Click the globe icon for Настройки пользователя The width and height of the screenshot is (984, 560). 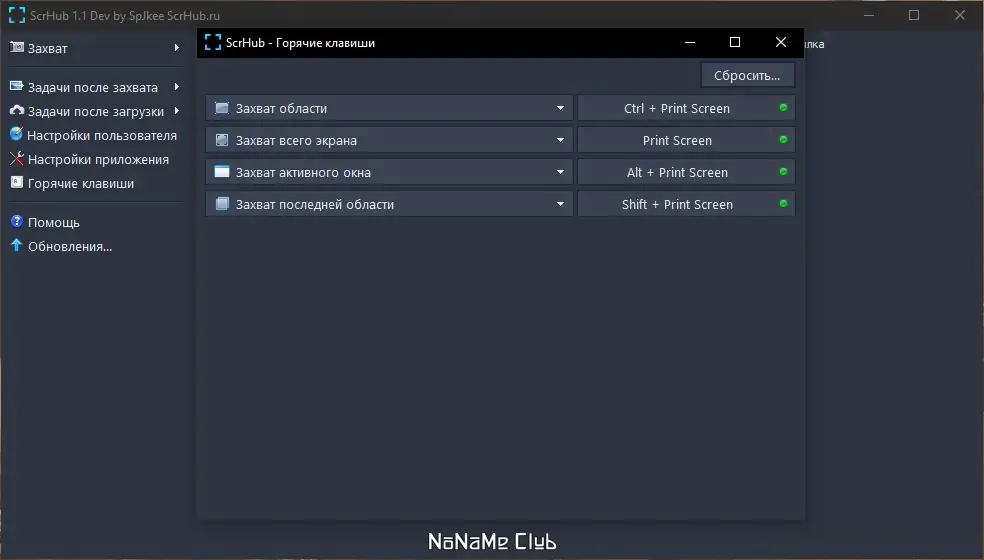(16, 134)
